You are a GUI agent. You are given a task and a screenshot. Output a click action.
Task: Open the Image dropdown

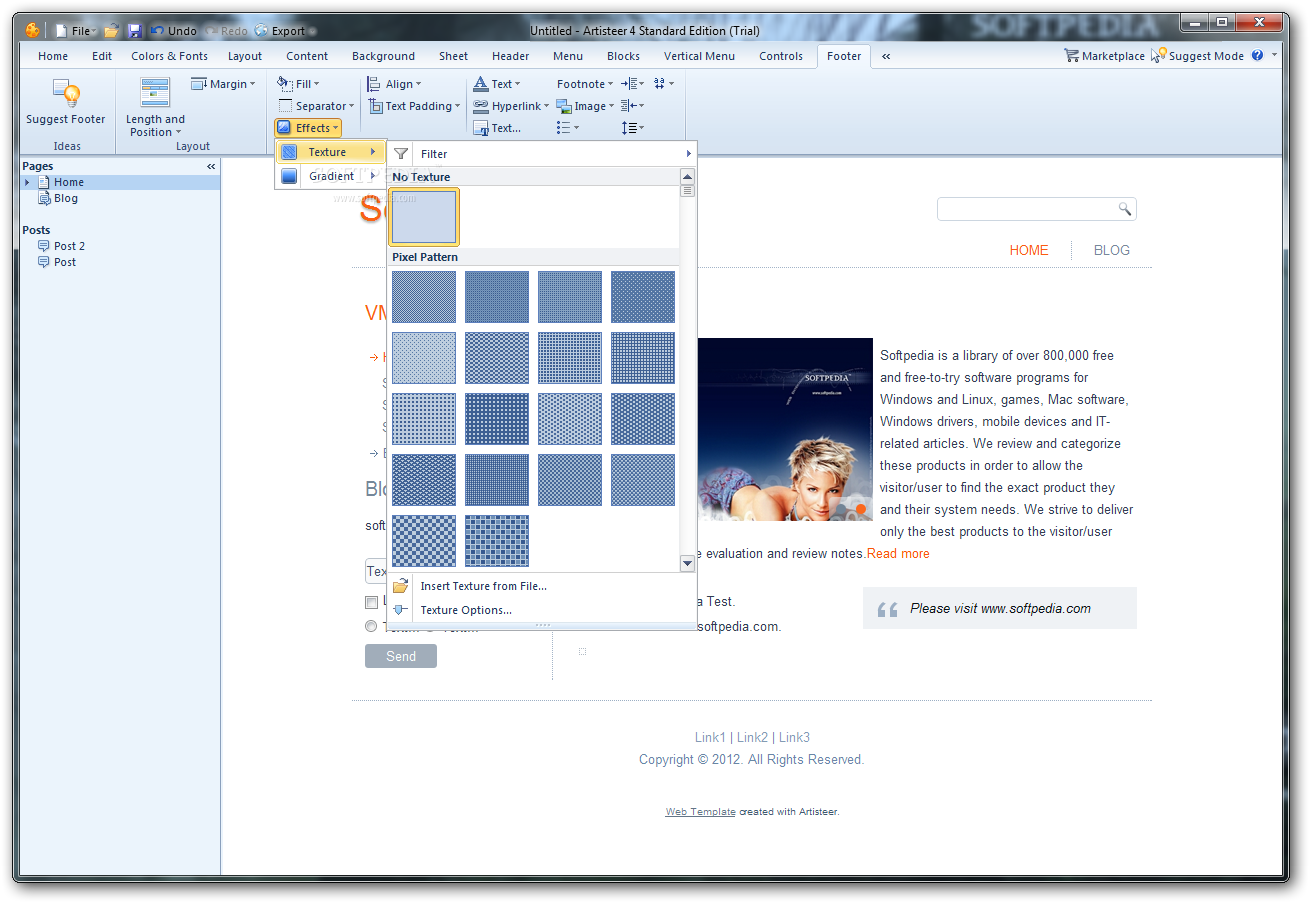click(x=586, y=106)
